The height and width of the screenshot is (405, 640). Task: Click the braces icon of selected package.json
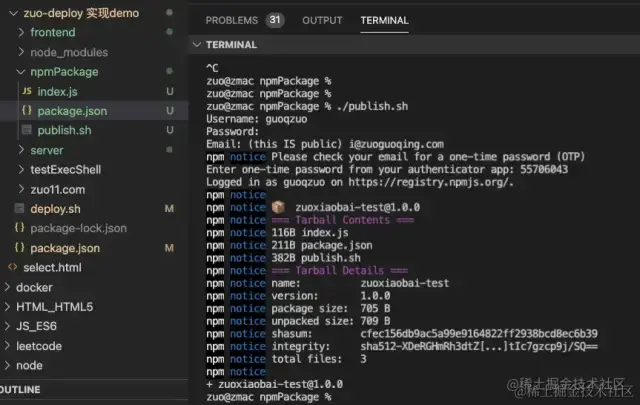pyautogui.click(x=27, y=111)
